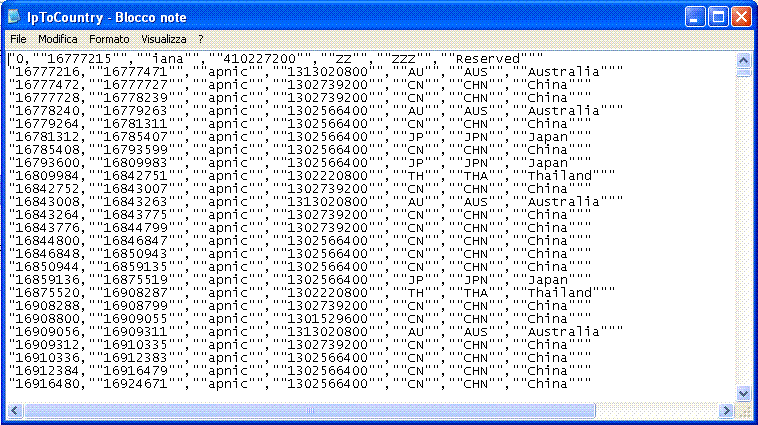The image size is (758, 425).
Task: Click apnic on the 16842752 line
Action: (x=228, y=189)
